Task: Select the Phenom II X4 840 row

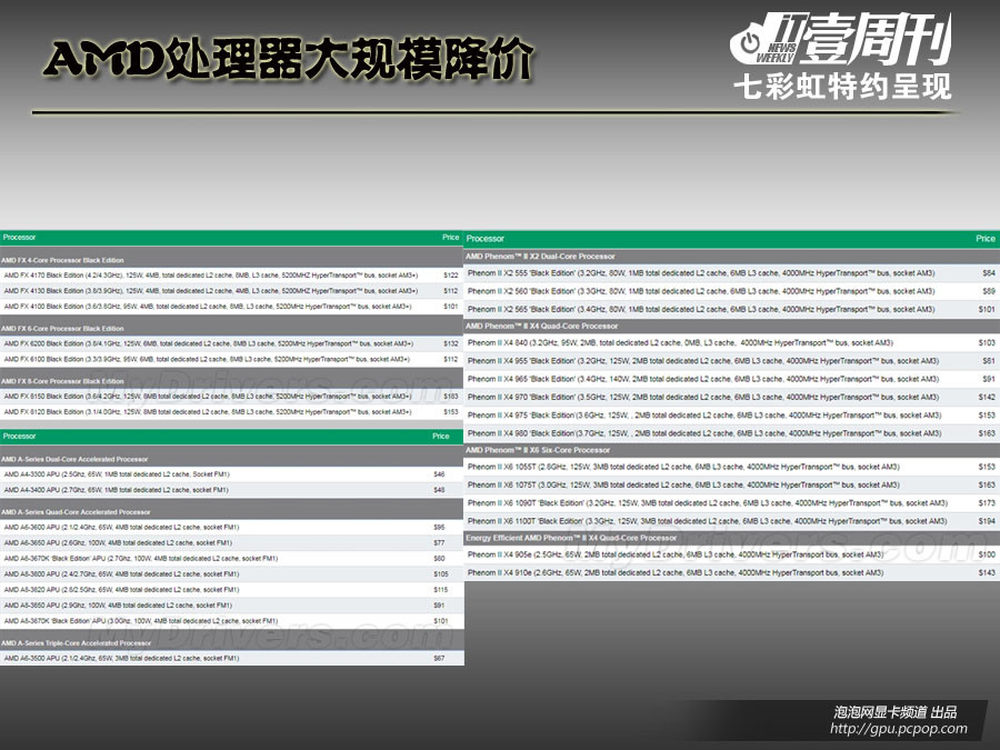Action: [x=732, y=343]
